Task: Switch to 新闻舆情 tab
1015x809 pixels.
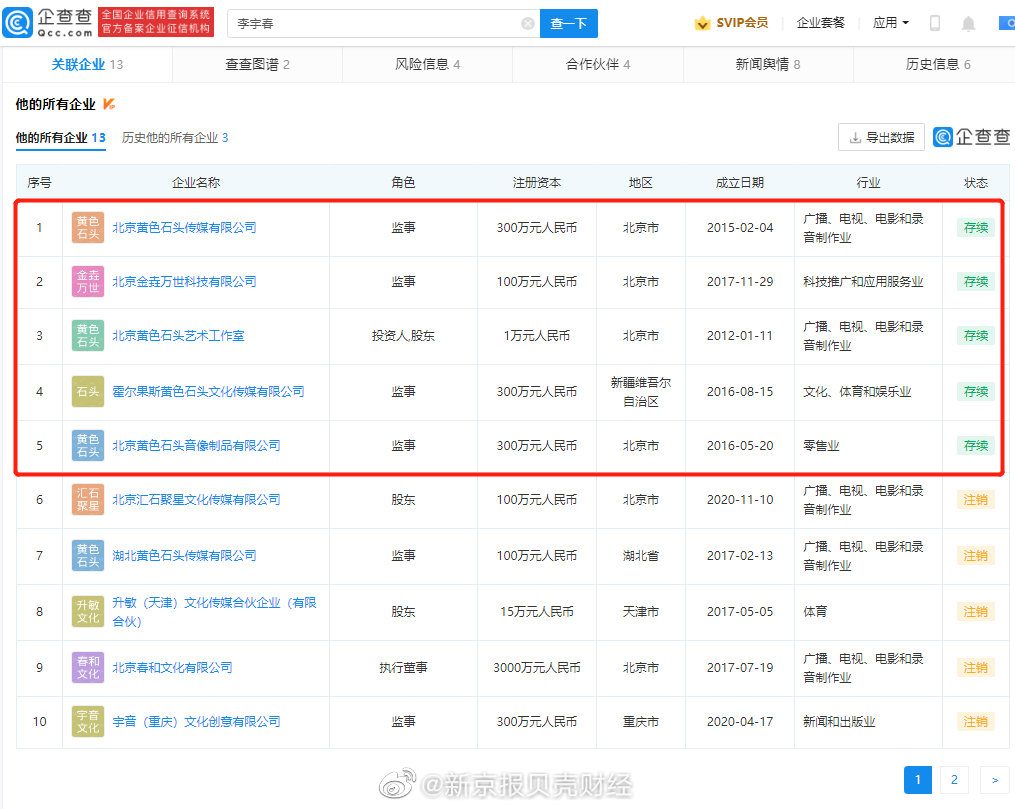Action: [768, 65]
